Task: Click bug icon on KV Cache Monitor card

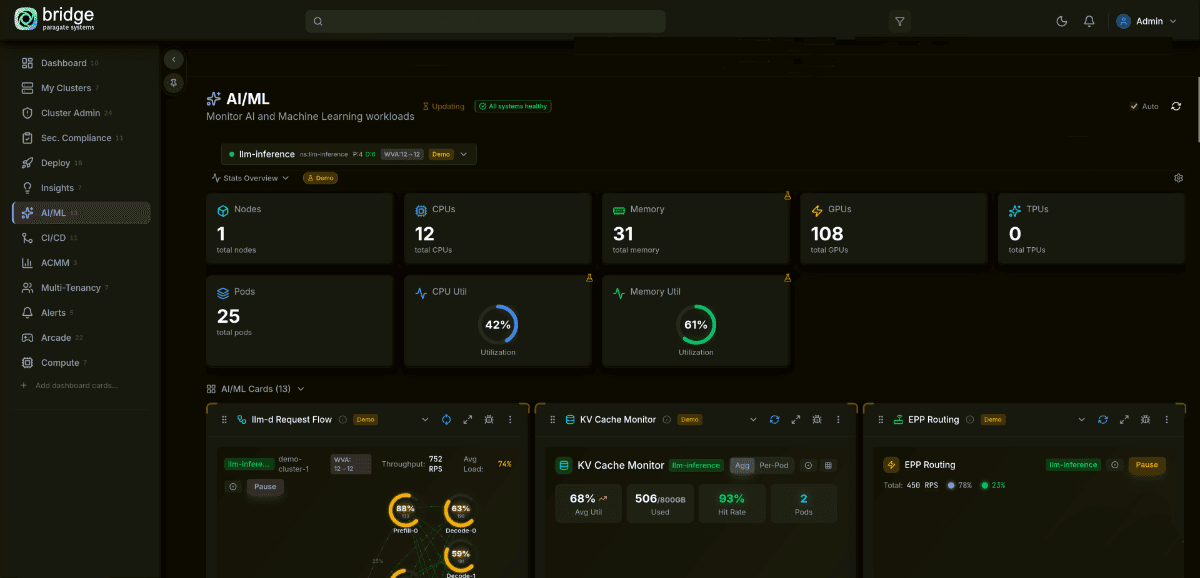Action: (x=817, y=420)
